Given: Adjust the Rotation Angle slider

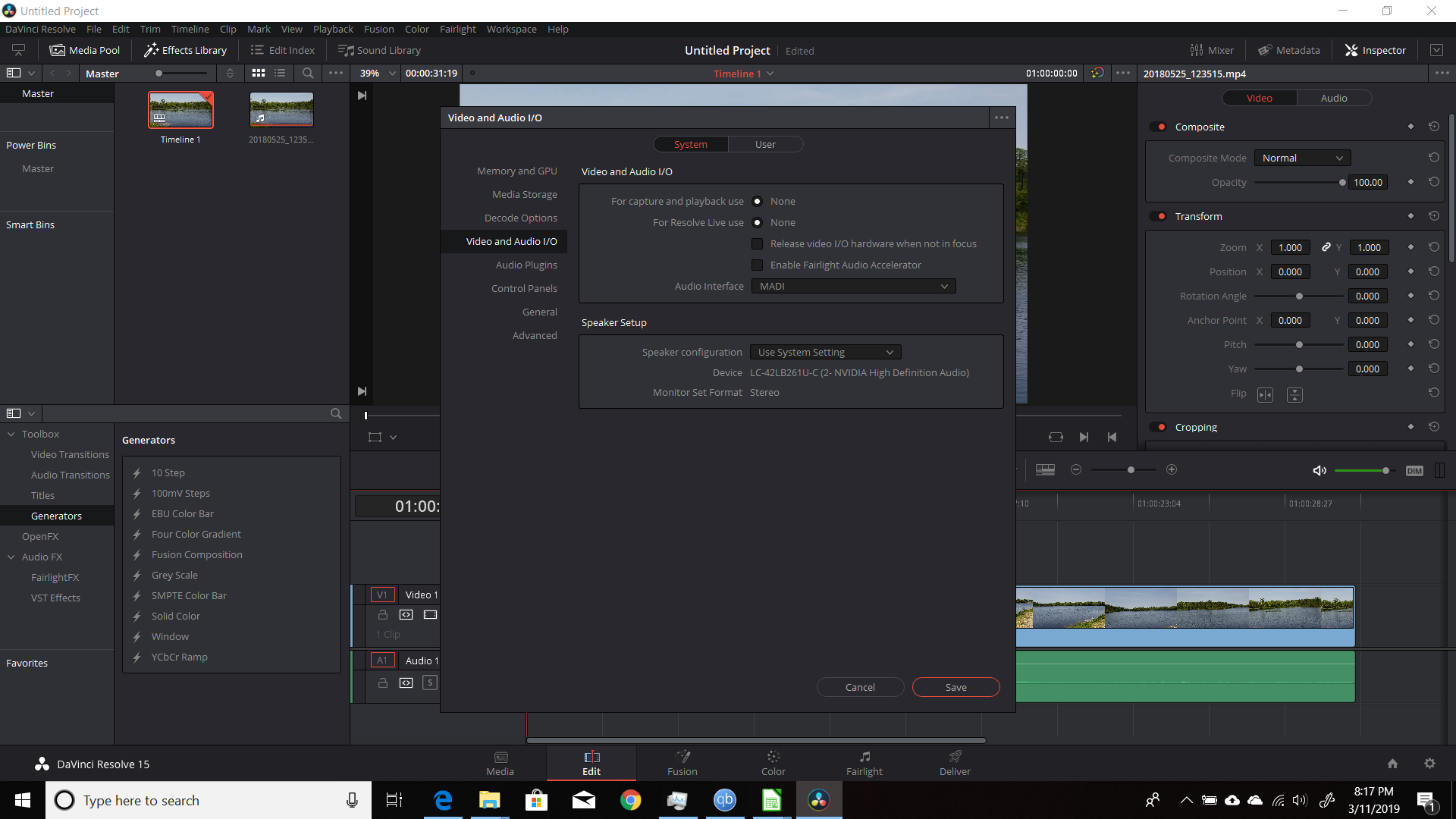Looking at the screenshot, I should click(x=1299, y=296).
